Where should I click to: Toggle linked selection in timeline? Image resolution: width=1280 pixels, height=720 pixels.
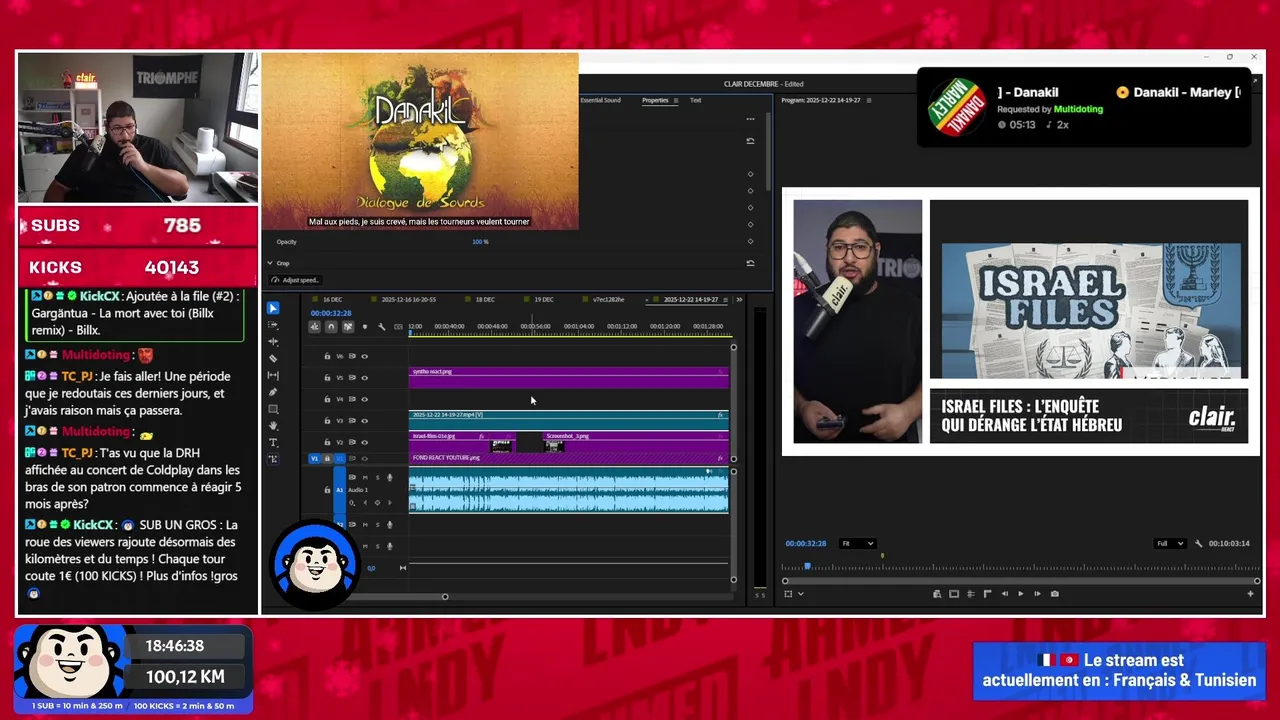tap(348, 327)
